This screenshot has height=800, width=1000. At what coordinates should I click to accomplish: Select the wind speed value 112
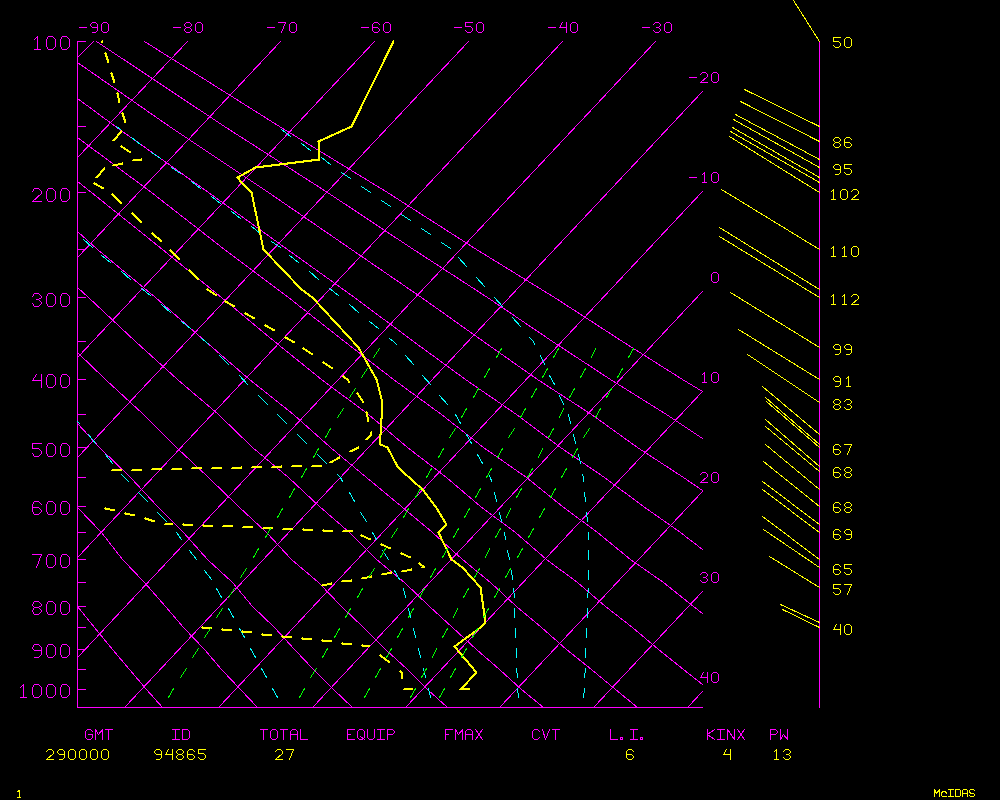844,300
